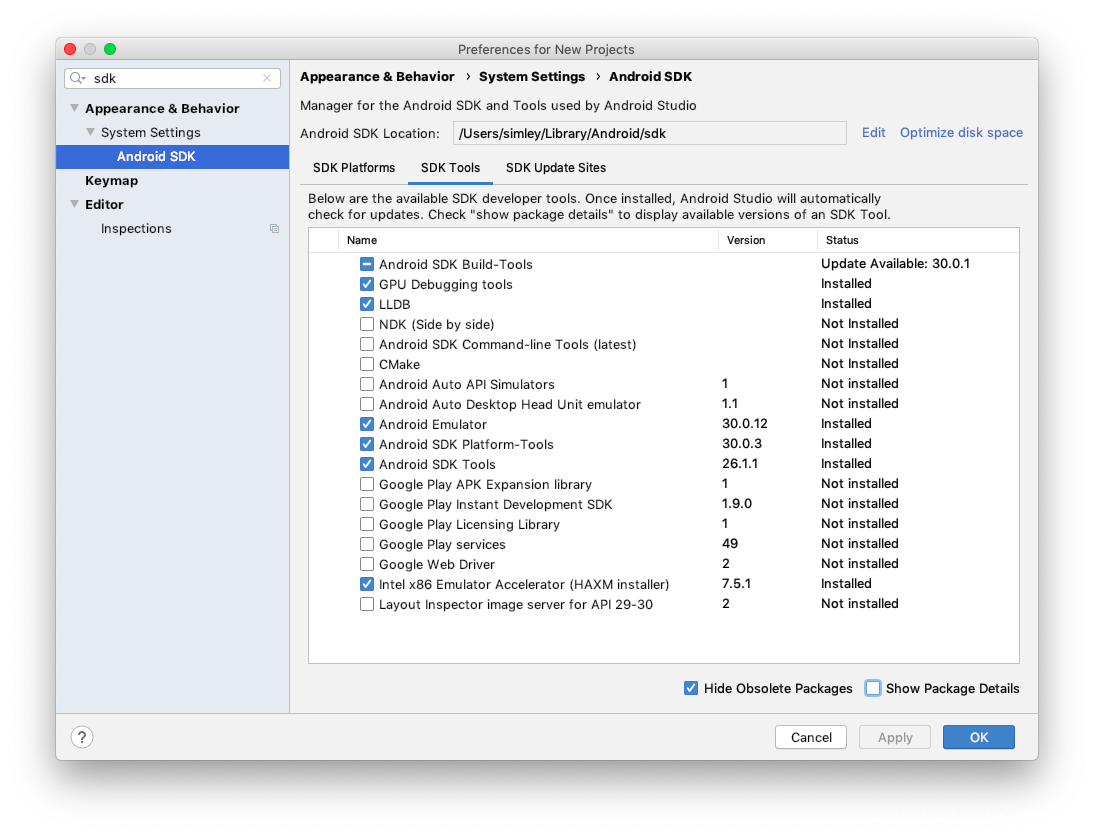1094x834 pixels.
Task: Uncheck Android SDK Tools
Action: 367,464
